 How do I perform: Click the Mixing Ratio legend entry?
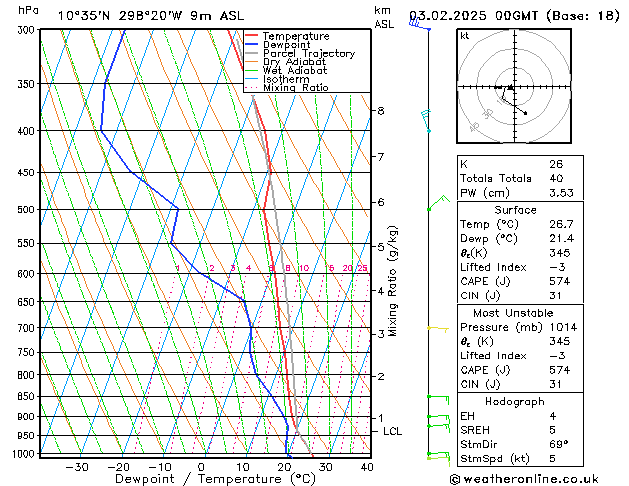[x=287, y=87]
